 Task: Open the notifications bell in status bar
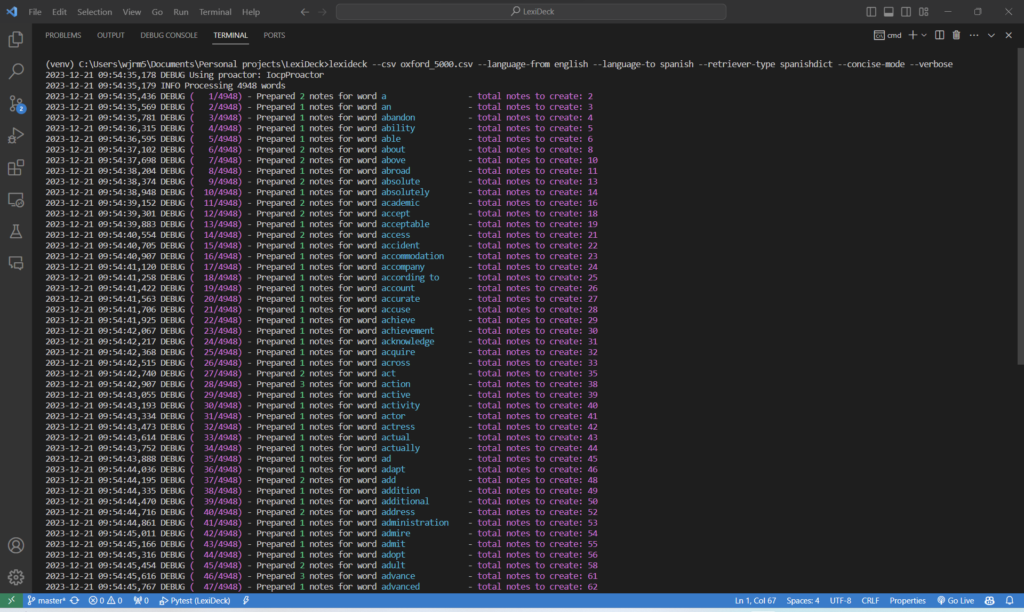click(1011, 601)
